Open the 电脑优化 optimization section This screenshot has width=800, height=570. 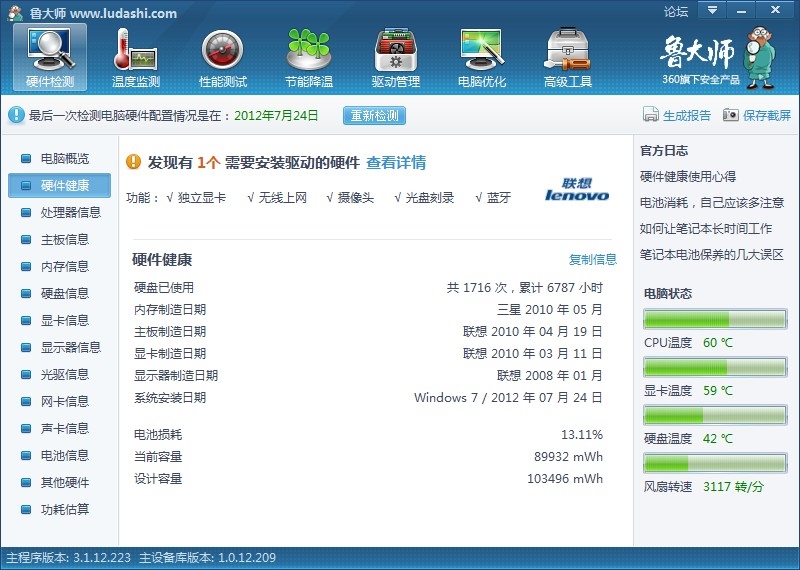coord(482,58)
